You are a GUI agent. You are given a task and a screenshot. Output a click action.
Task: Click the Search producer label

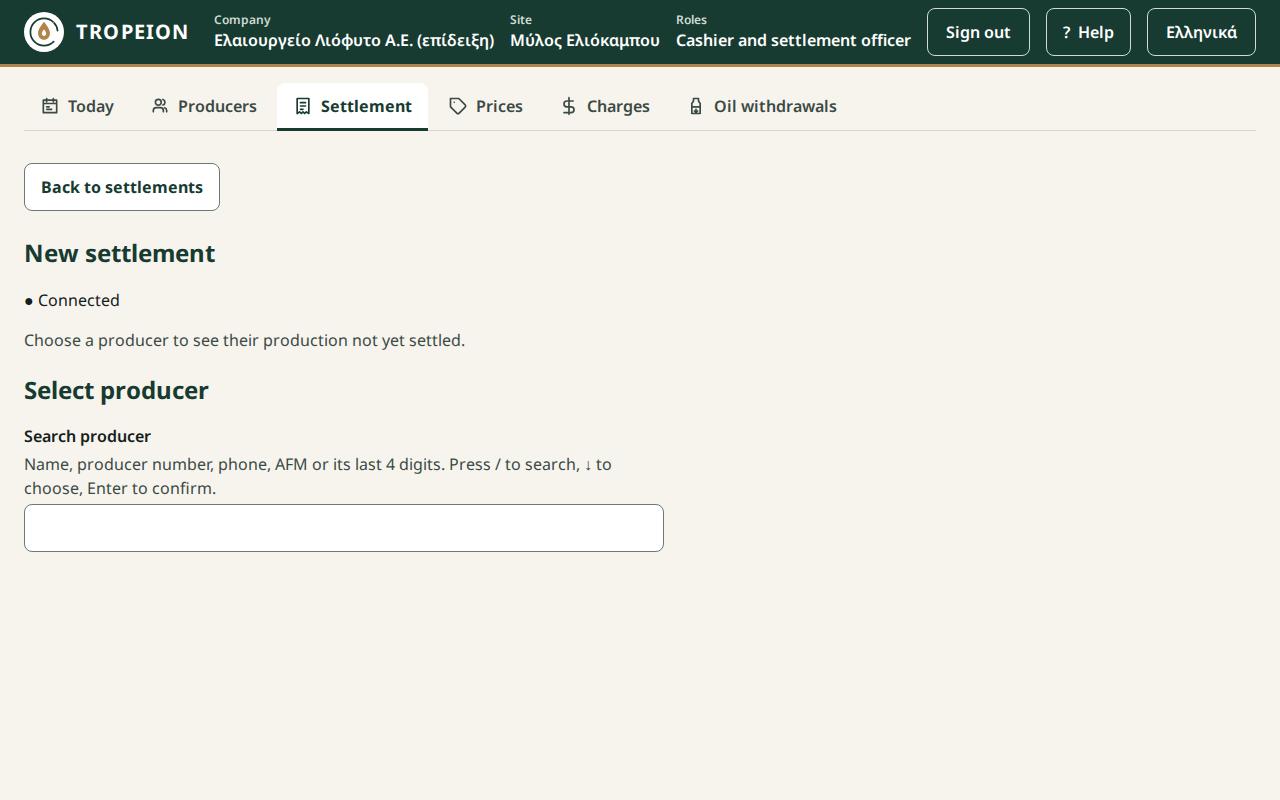(x=87, y=436)
